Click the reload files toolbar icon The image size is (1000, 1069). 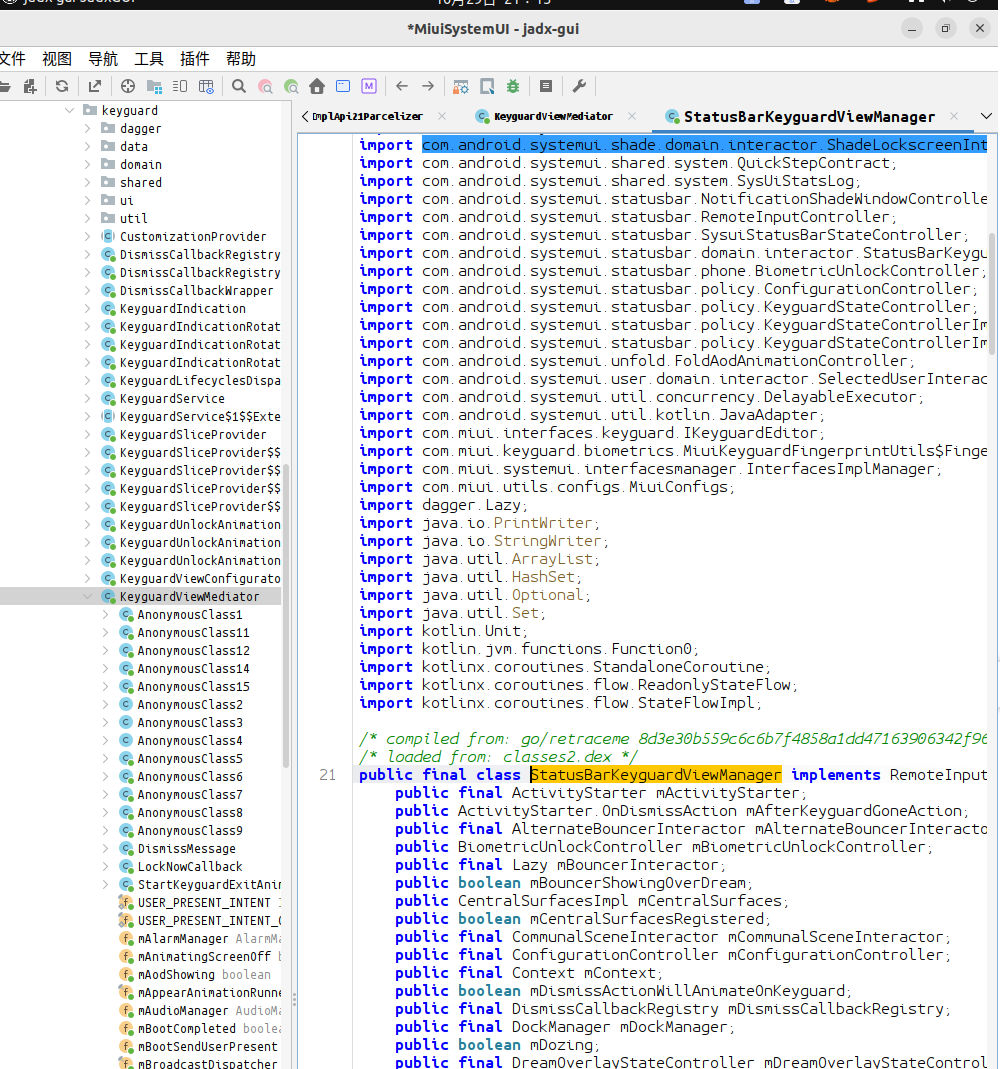pyautogui.click(x=62, y=86)
